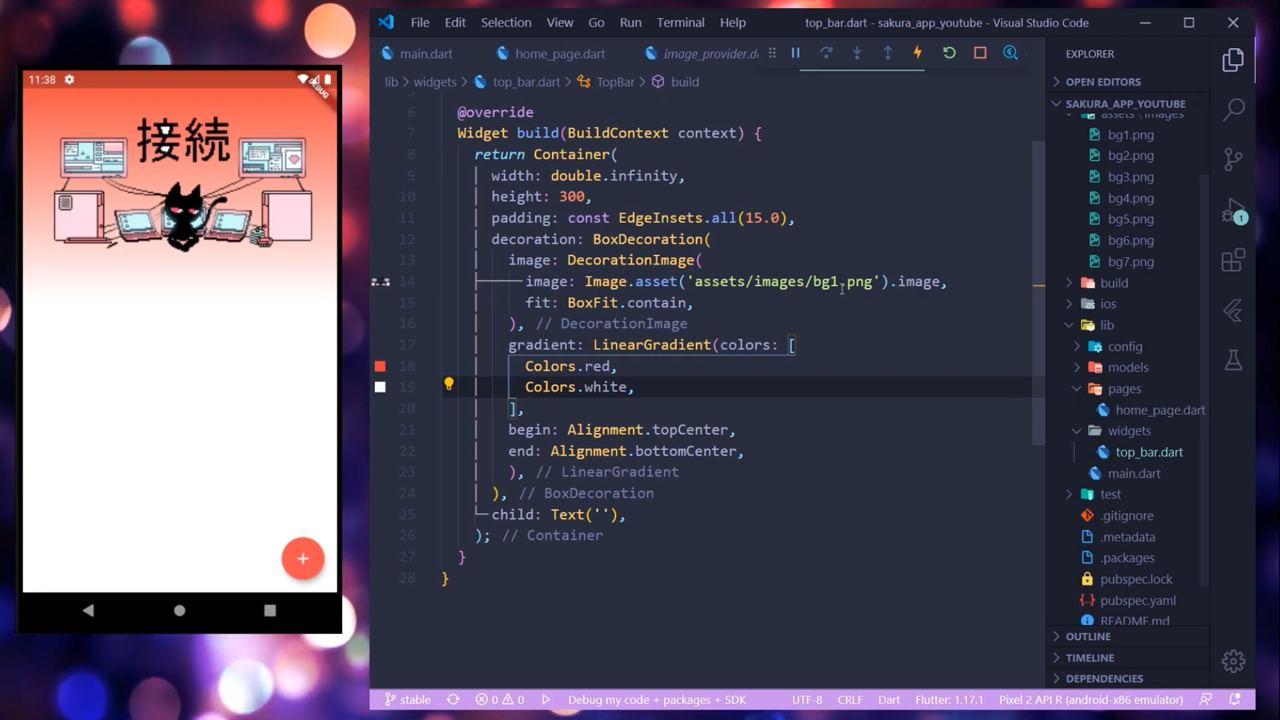The height and width of the screenshot is (720, 1280).
Task: Open top_bar.dart in the explorer tree
Action: 1148,452
